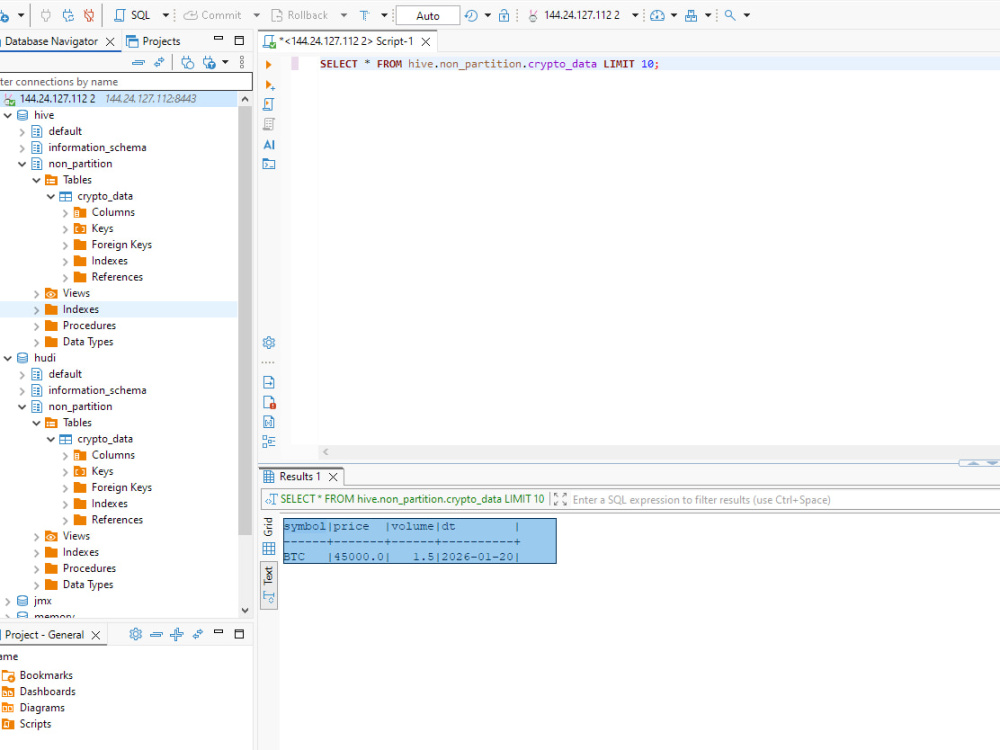Open the transaction log clock icon
Screen dimensions: 1000x750
[x=471, y=15]
